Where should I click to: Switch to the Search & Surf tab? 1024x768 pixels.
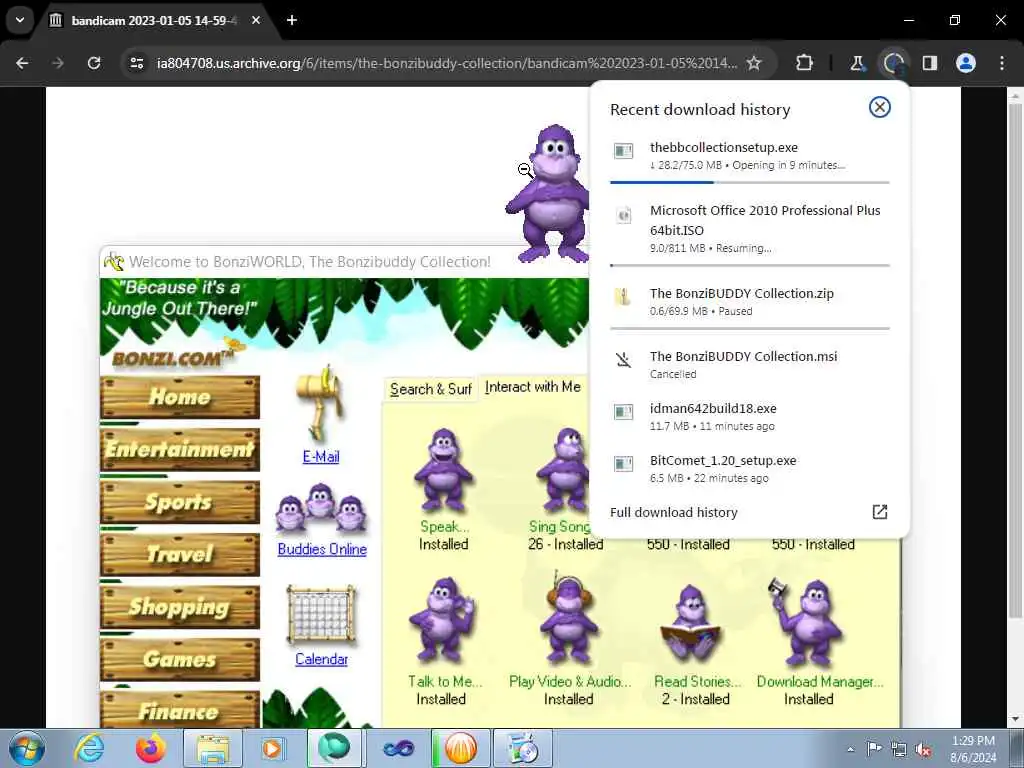(430, 389)
